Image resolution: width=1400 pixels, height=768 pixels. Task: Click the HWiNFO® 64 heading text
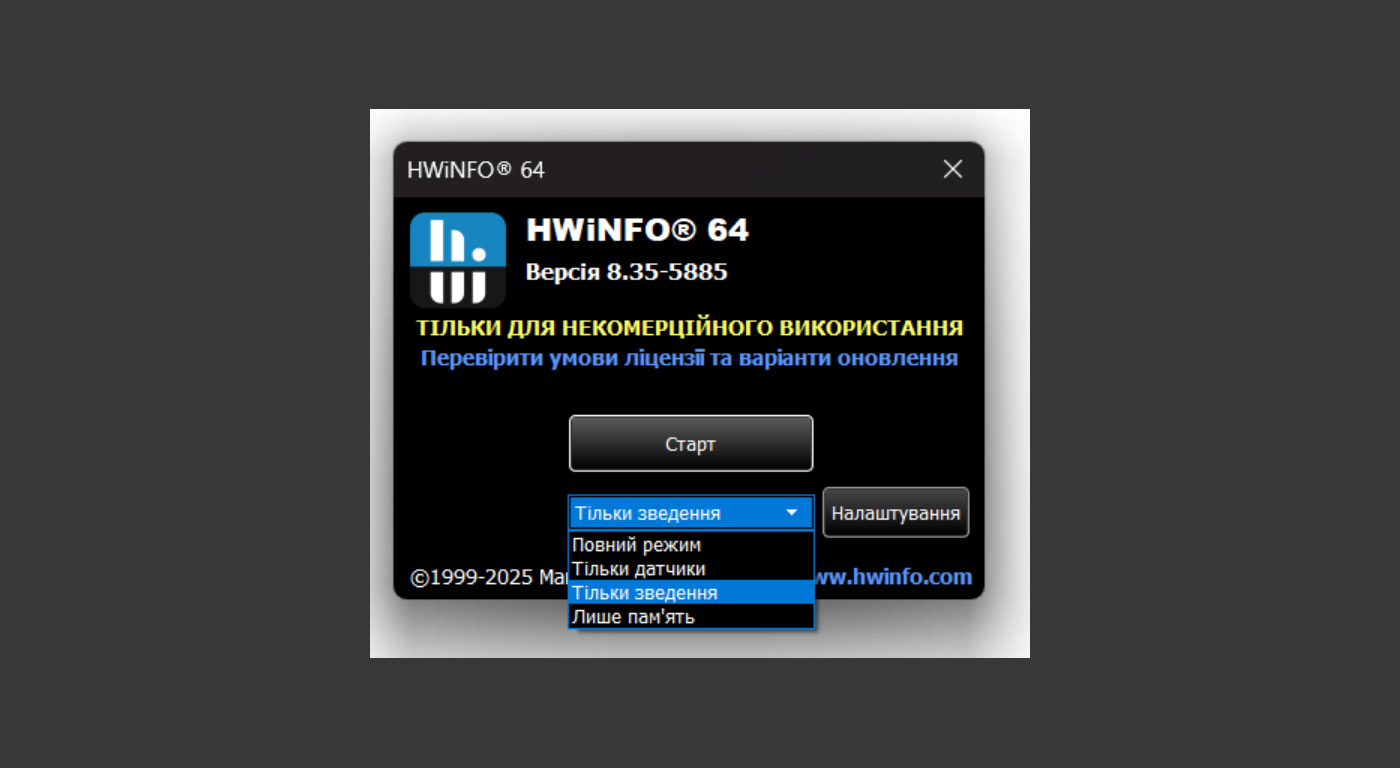coord(638,230)
